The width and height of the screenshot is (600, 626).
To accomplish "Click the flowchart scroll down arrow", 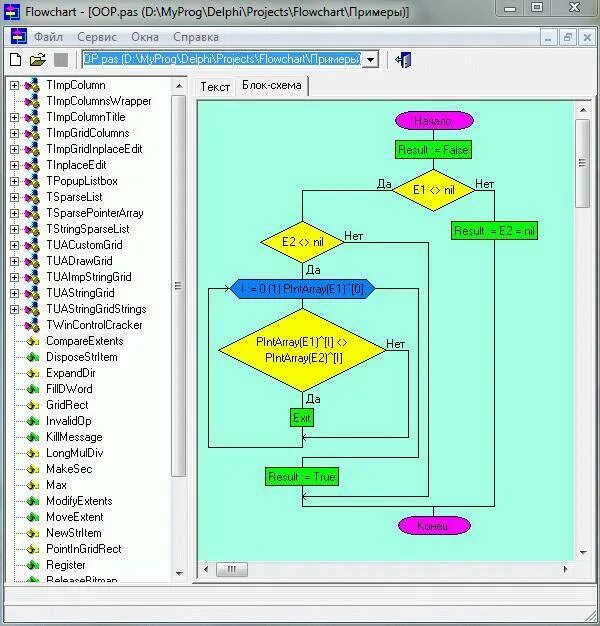I will [583, 553].
